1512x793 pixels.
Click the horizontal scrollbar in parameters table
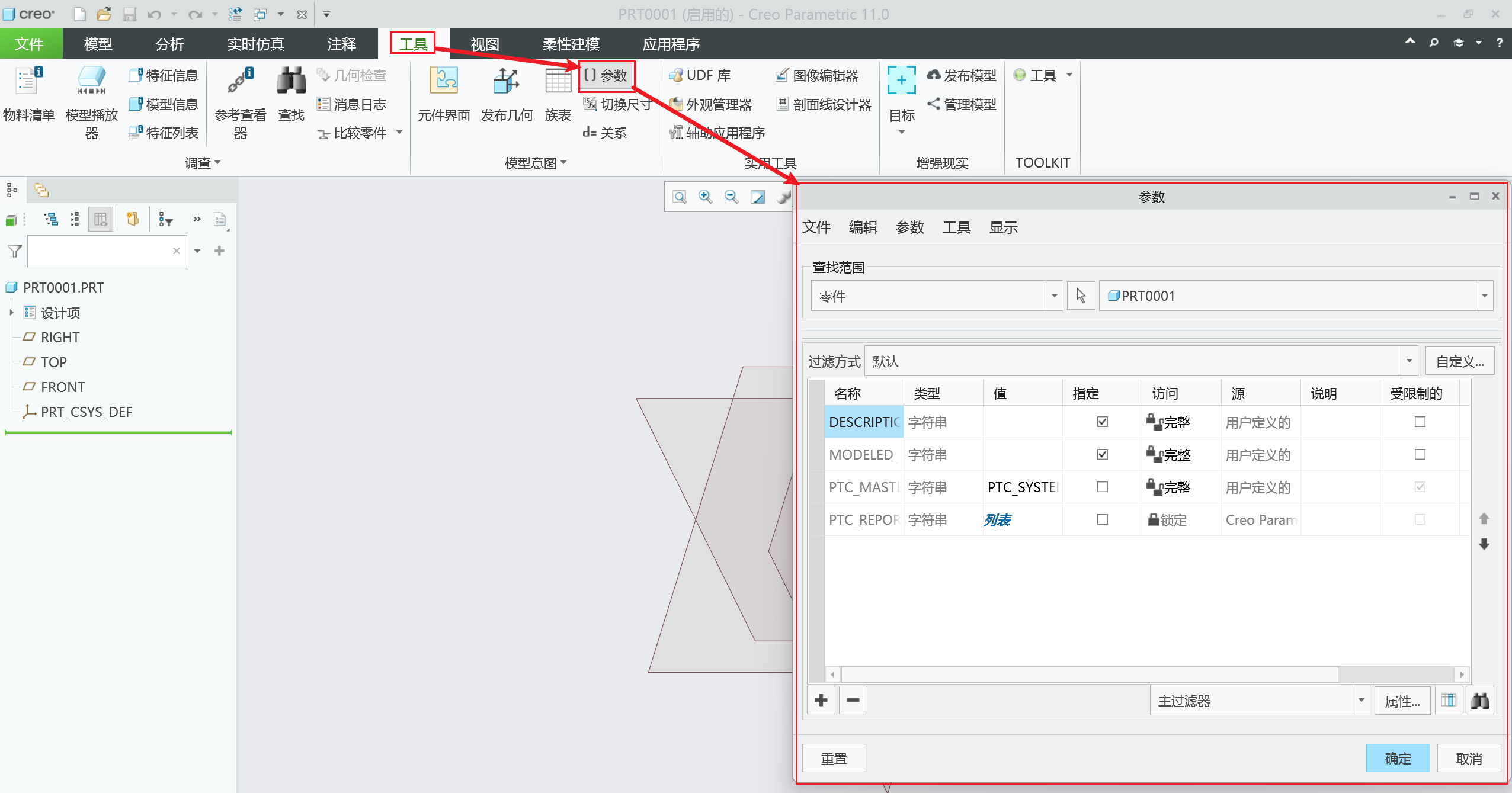[1089, 674]
